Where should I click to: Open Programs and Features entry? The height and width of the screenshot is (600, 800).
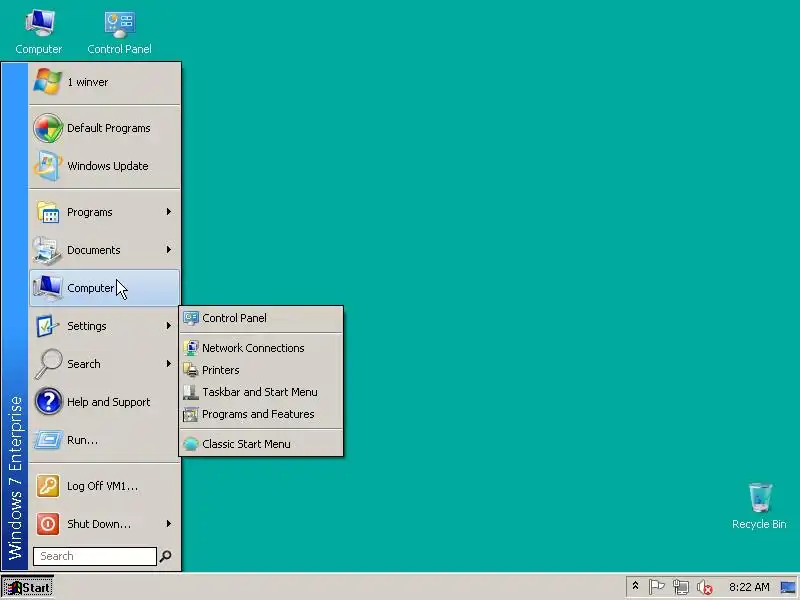(x=261, y=414)
